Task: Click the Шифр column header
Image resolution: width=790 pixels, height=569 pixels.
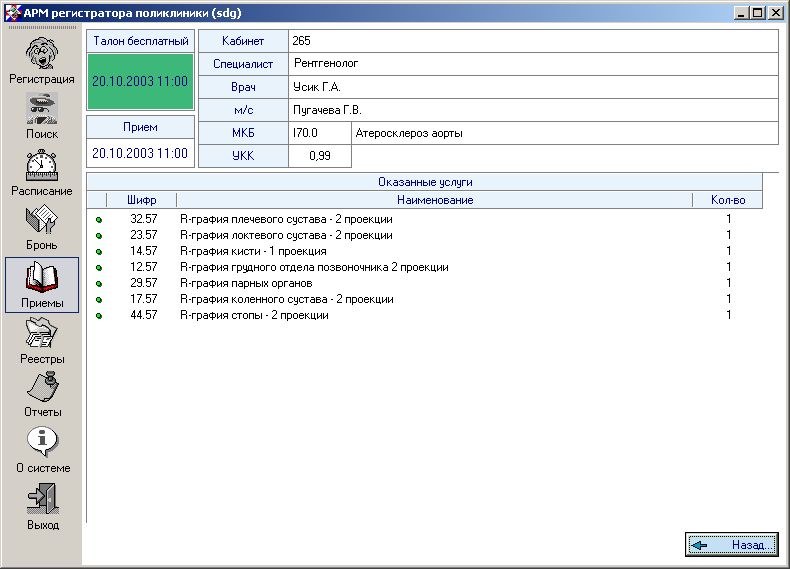Action: [x=142, y=200]
